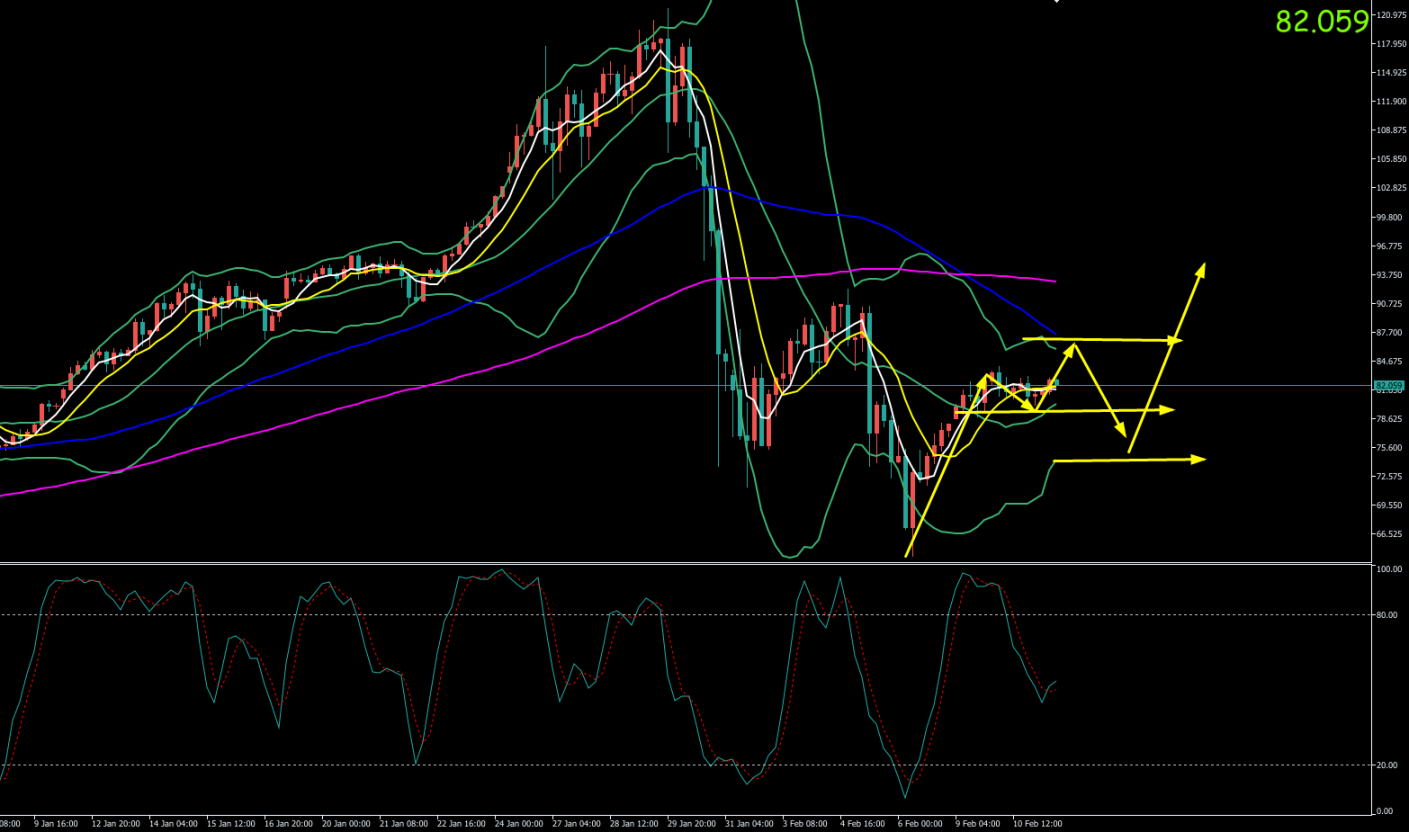1409x832 pixels.
Task: Click the 29 Jan 20:00 time axis label
Action: click(692, 823)
